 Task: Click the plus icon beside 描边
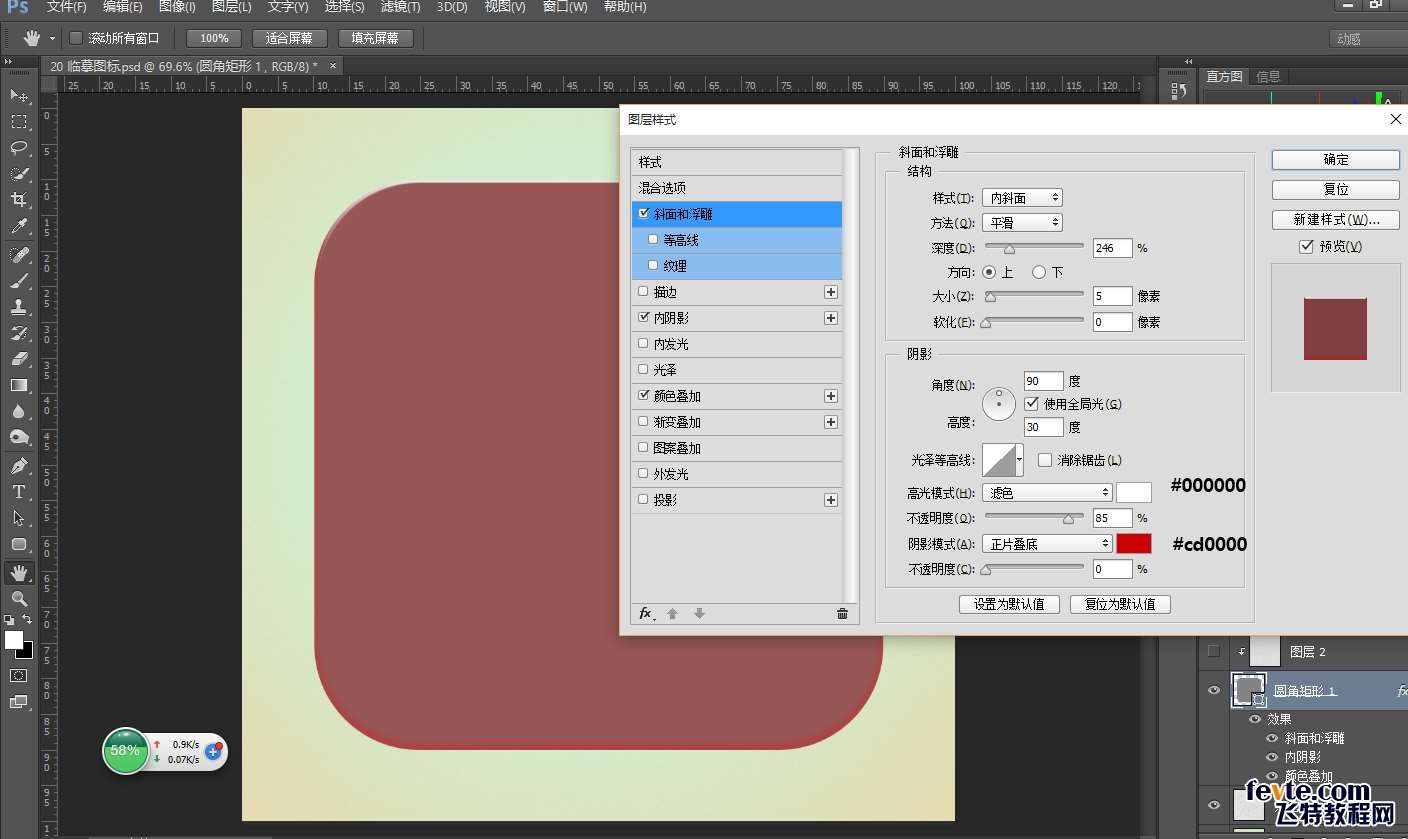[x=830, y=292]
